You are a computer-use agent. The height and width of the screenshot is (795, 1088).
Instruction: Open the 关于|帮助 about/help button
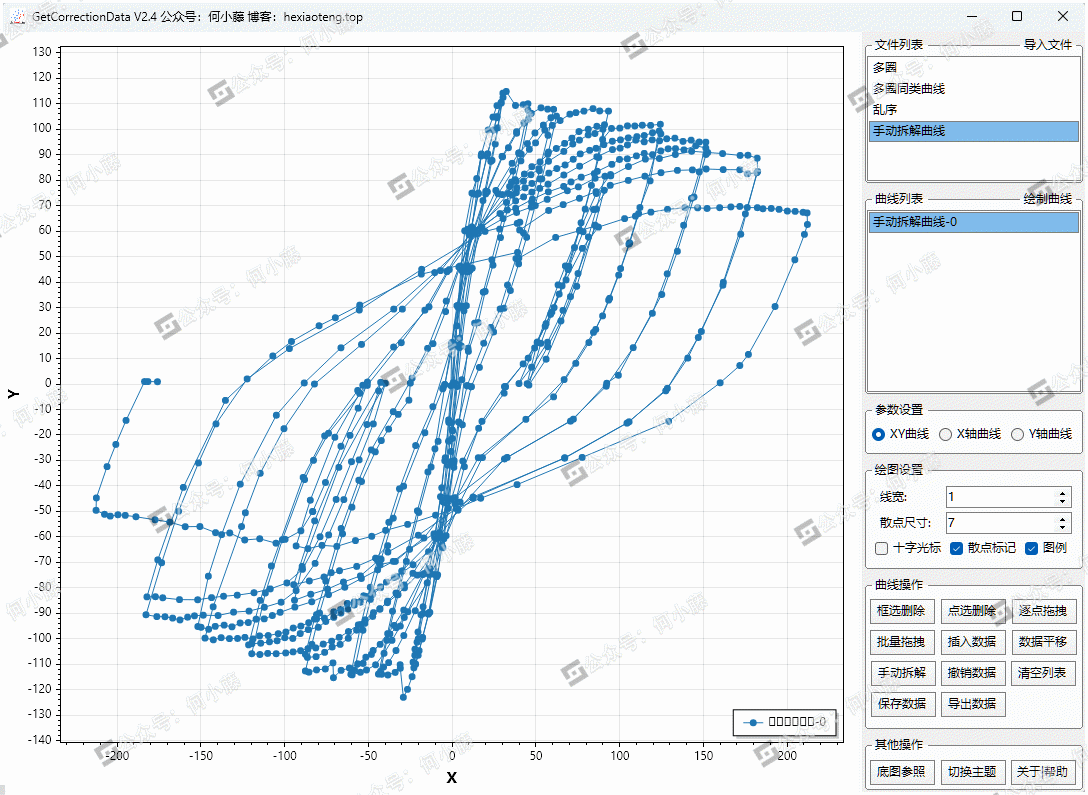(x=1042, y=772)
